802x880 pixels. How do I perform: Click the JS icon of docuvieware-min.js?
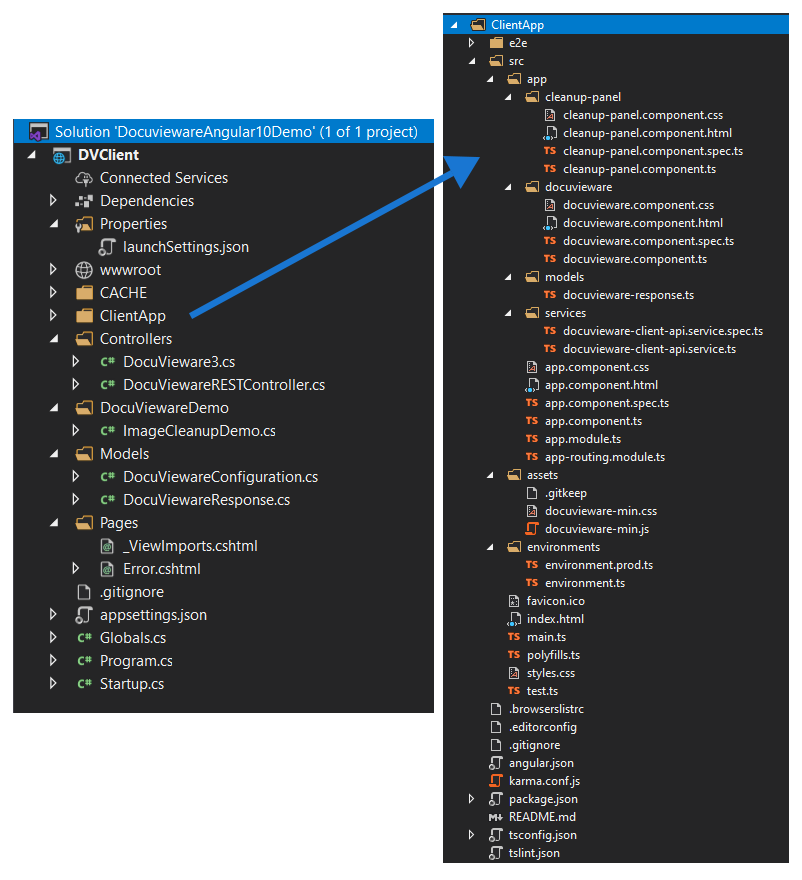pyautogui.click(x=532, y=529)
